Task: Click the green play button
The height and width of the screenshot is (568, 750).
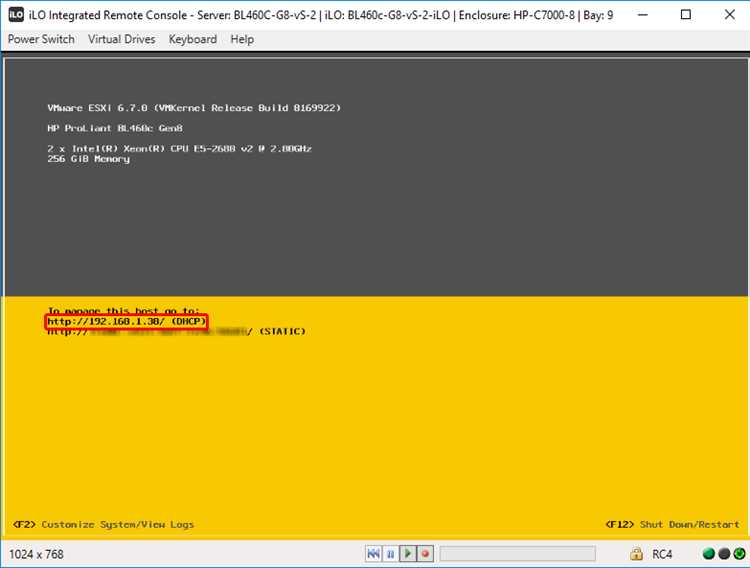Action: (x=408, y=554)
